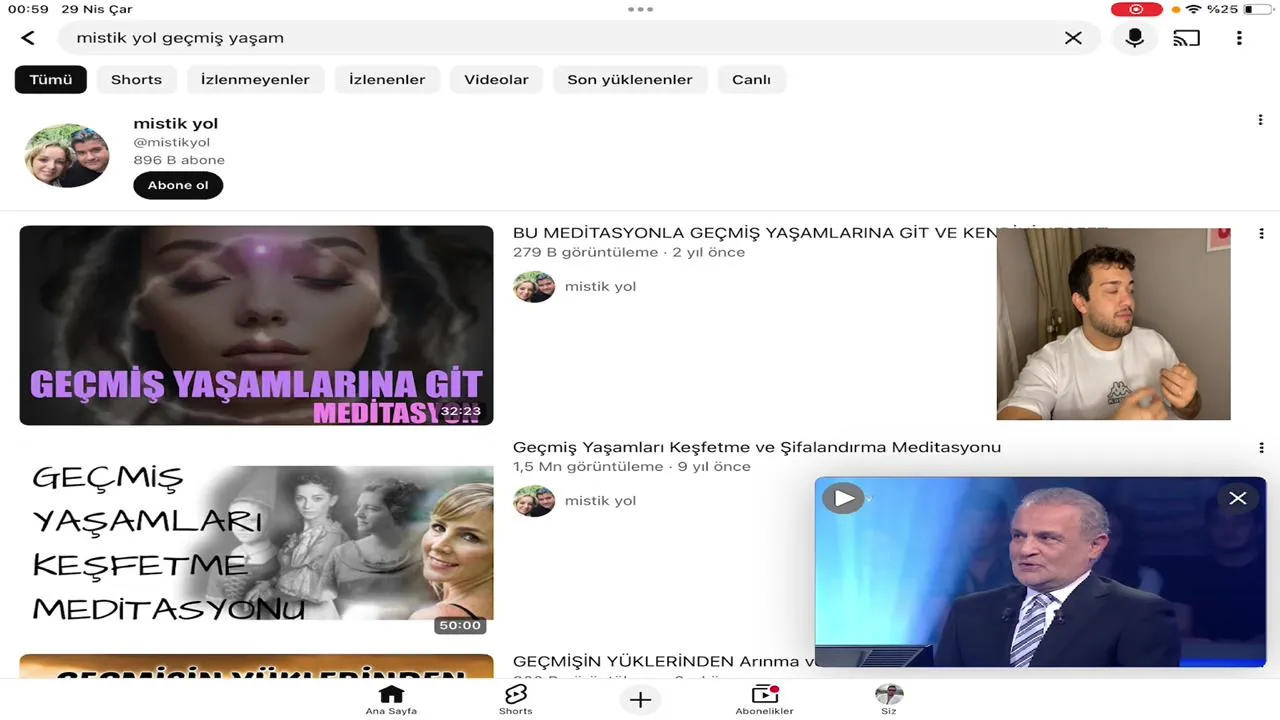
Task: Tap the three-dot multitasking handle at top
Action: tap(640, 9)
